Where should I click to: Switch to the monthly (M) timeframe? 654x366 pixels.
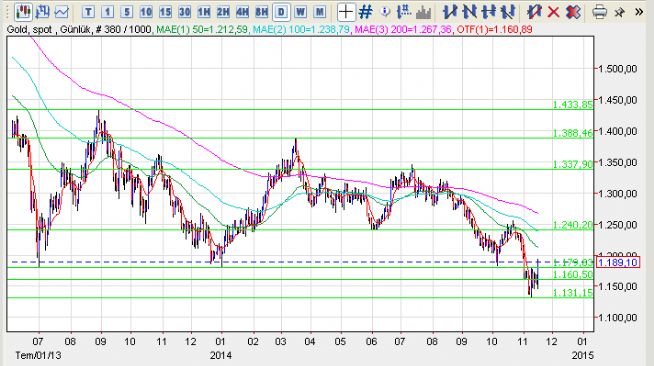tap(319, 12)
